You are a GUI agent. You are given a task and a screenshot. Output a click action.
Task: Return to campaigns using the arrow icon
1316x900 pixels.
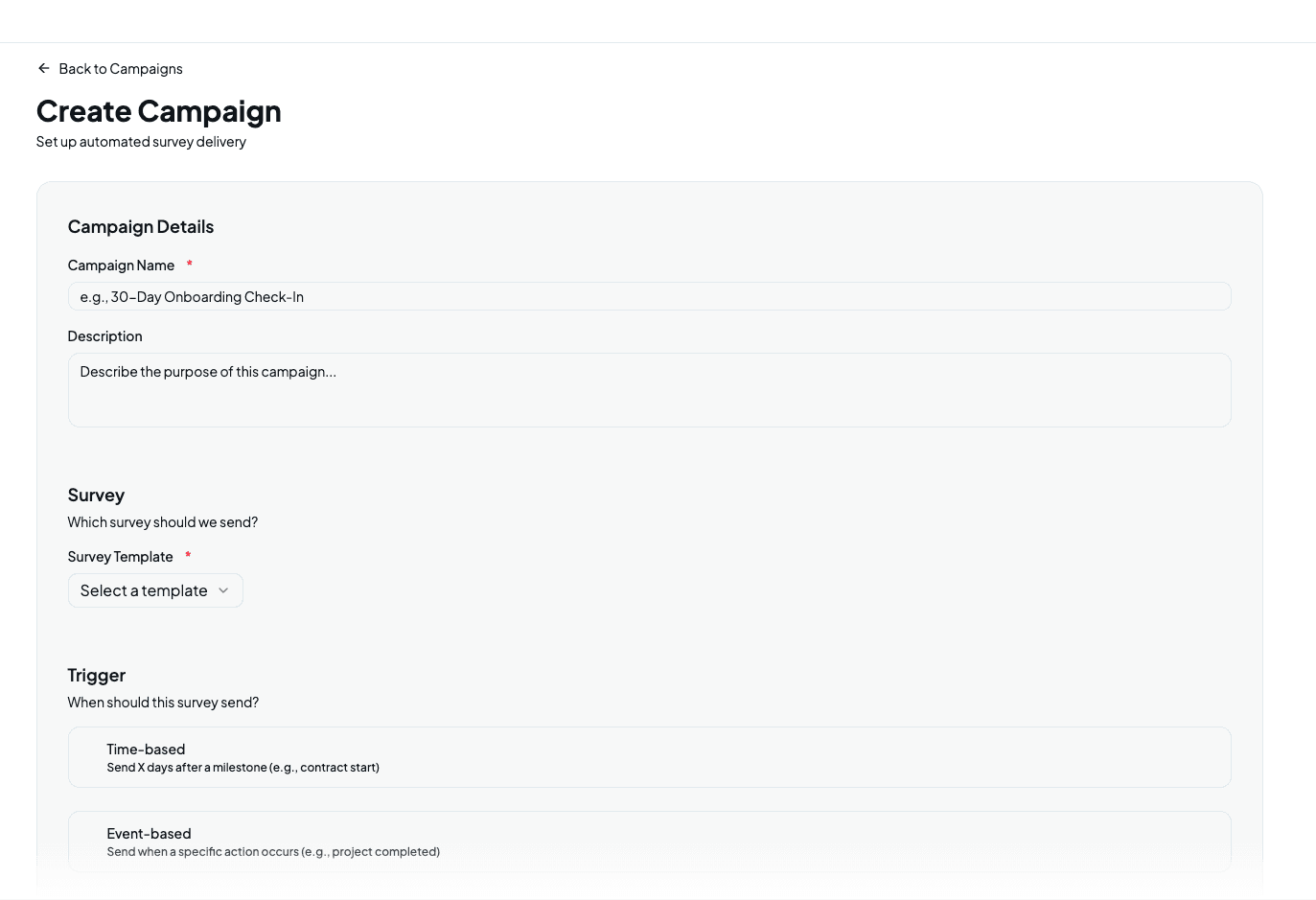tap(44, 68)
